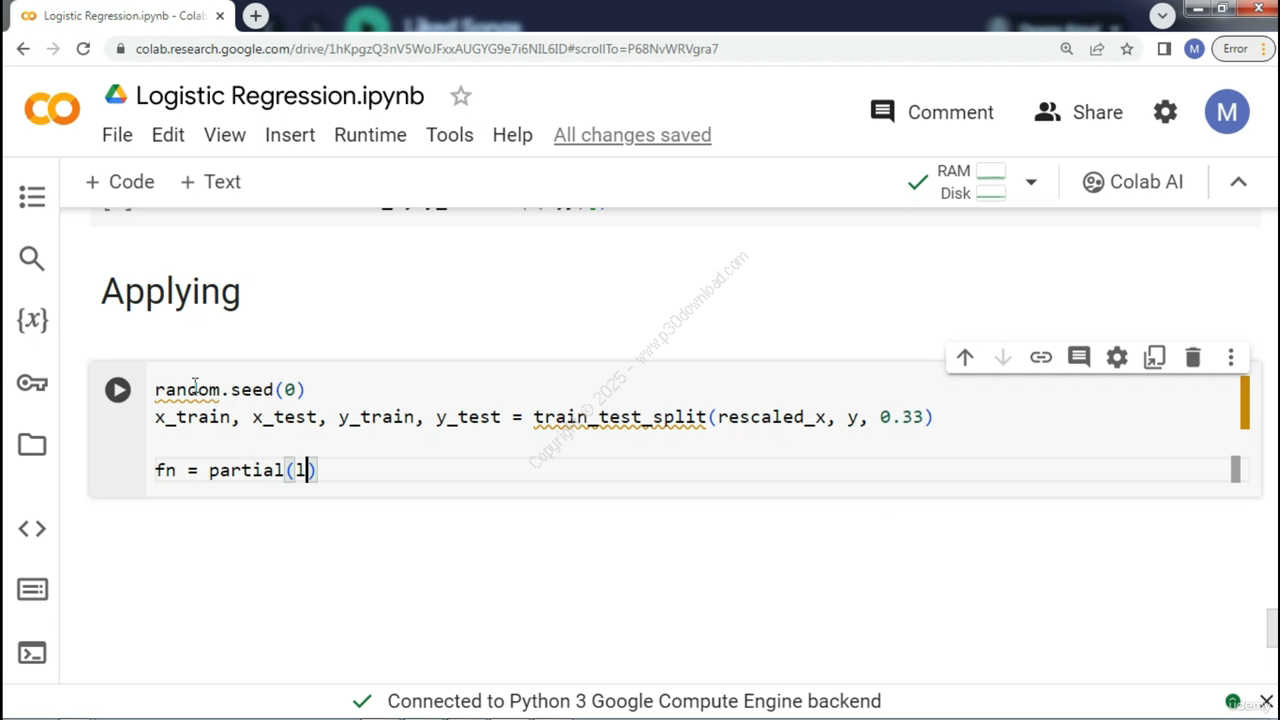
Task: Click the browser forward arrow
Action: [x=53, y=48]
